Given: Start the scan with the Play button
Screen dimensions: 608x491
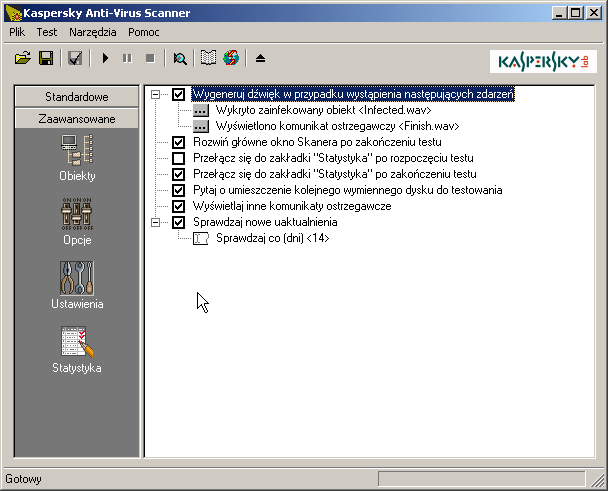Looking at the screenshot, I should click(105, 59).
